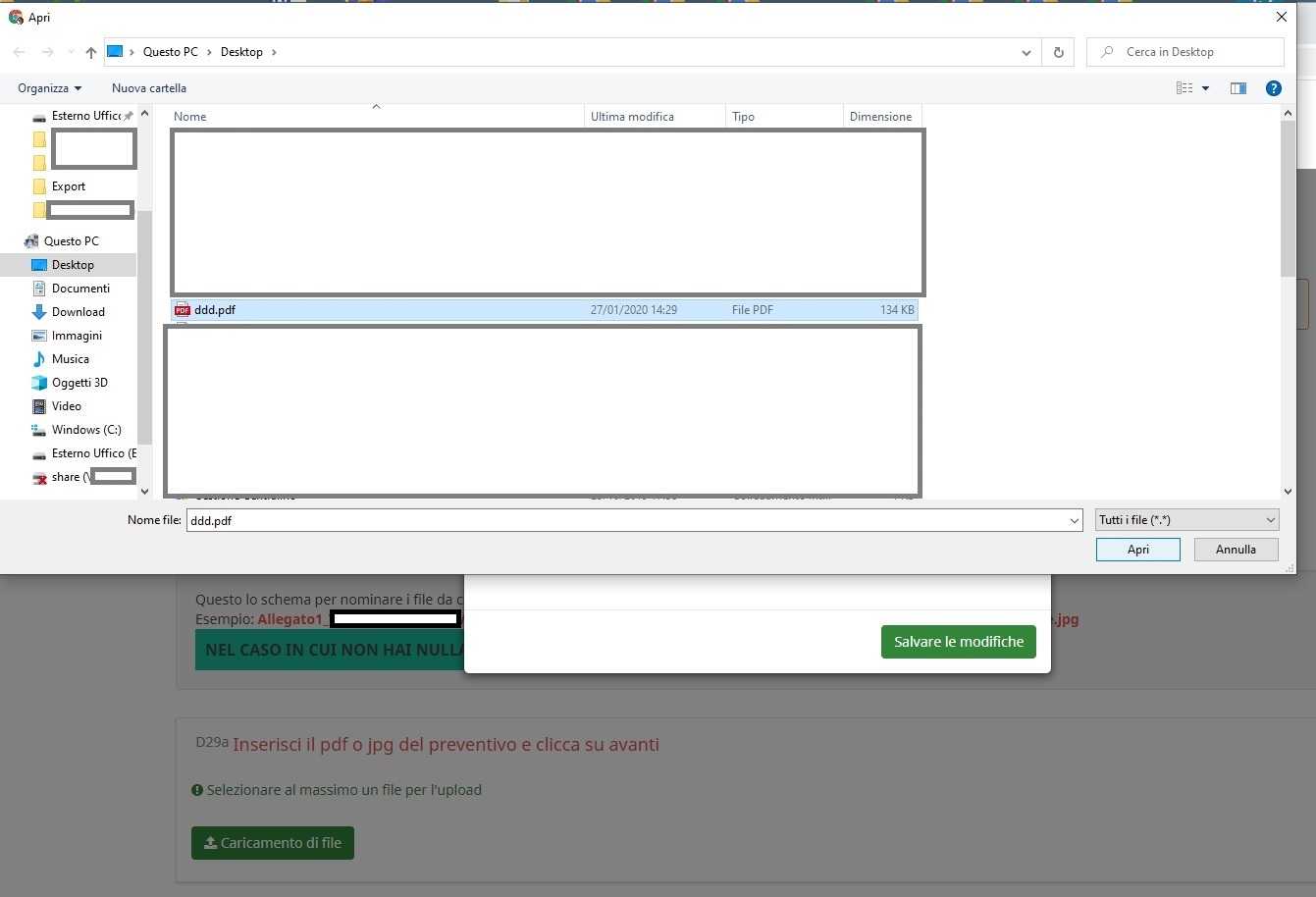This screenshot has height=897, width=1316.
Task: Click into the Nome file text field
Action: coord(626,521)
